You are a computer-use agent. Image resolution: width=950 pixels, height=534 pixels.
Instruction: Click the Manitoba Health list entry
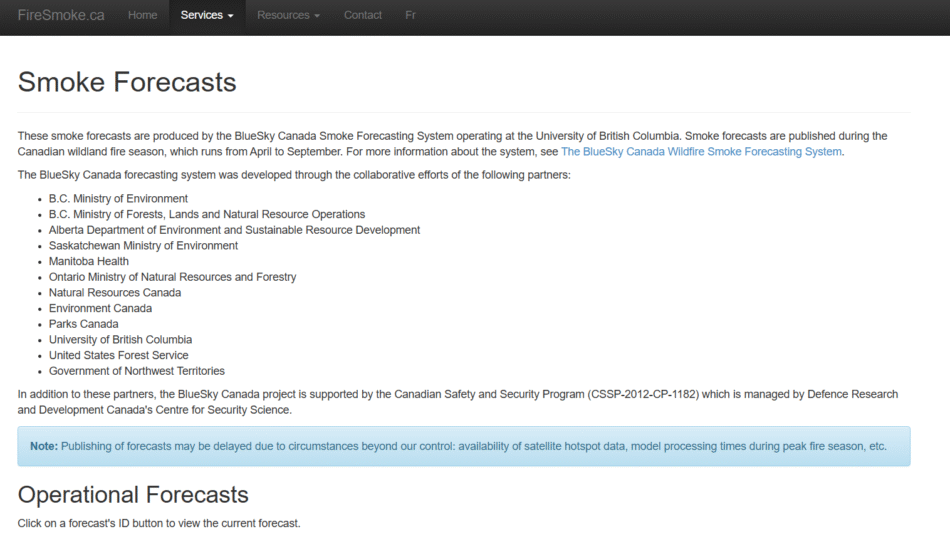pos(89,261)
